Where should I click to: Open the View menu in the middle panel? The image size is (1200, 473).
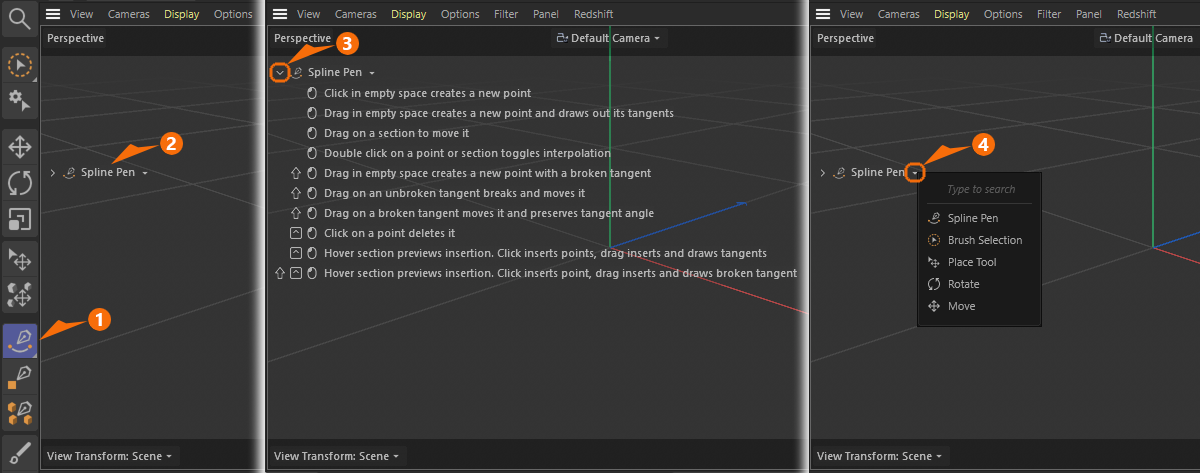(309, 14)
